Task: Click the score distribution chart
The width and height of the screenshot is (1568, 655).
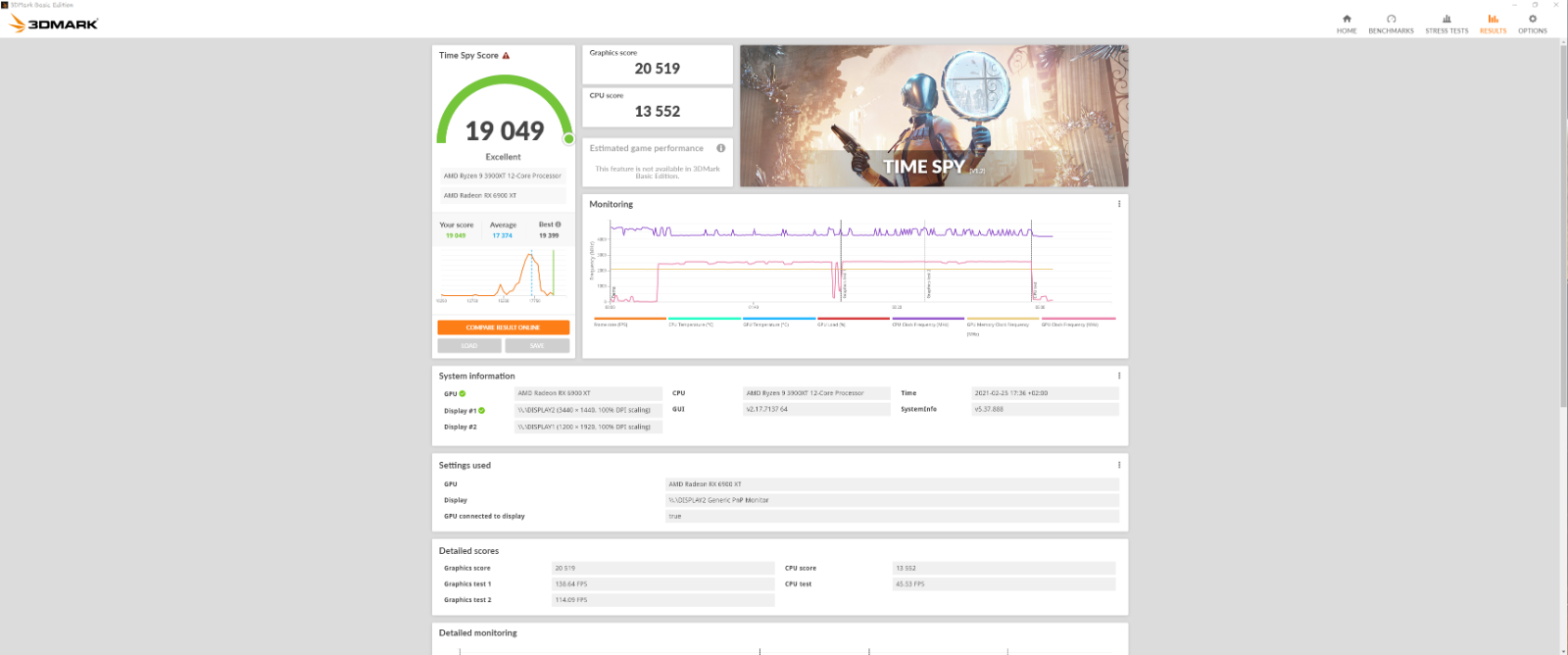Action: coord(503,275)
